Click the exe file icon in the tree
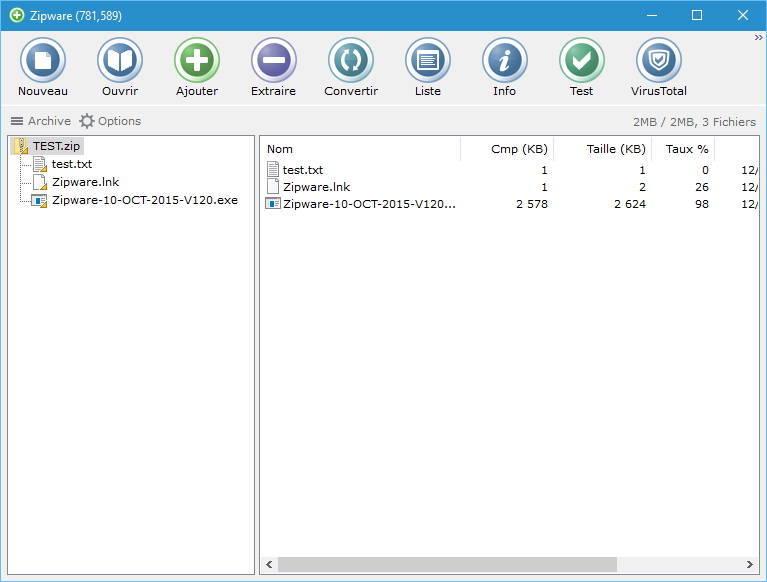767x582 pixels. click(39, 201)
